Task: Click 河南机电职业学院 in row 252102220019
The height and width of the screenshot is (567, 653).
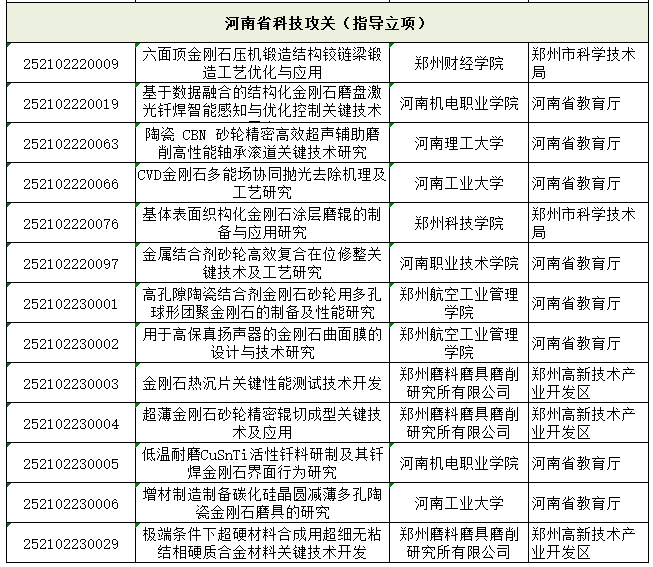Action: 459,103
